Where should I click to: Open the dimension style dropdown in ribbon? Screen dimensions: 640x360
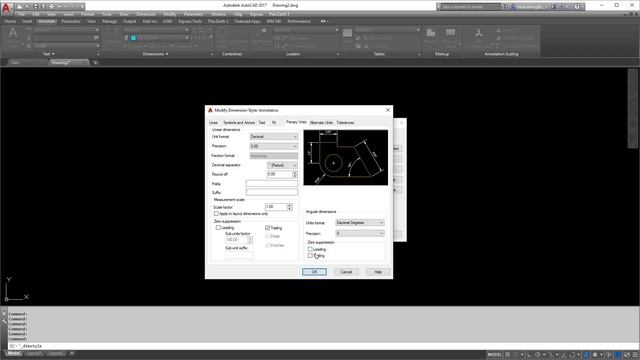(156, 30)
